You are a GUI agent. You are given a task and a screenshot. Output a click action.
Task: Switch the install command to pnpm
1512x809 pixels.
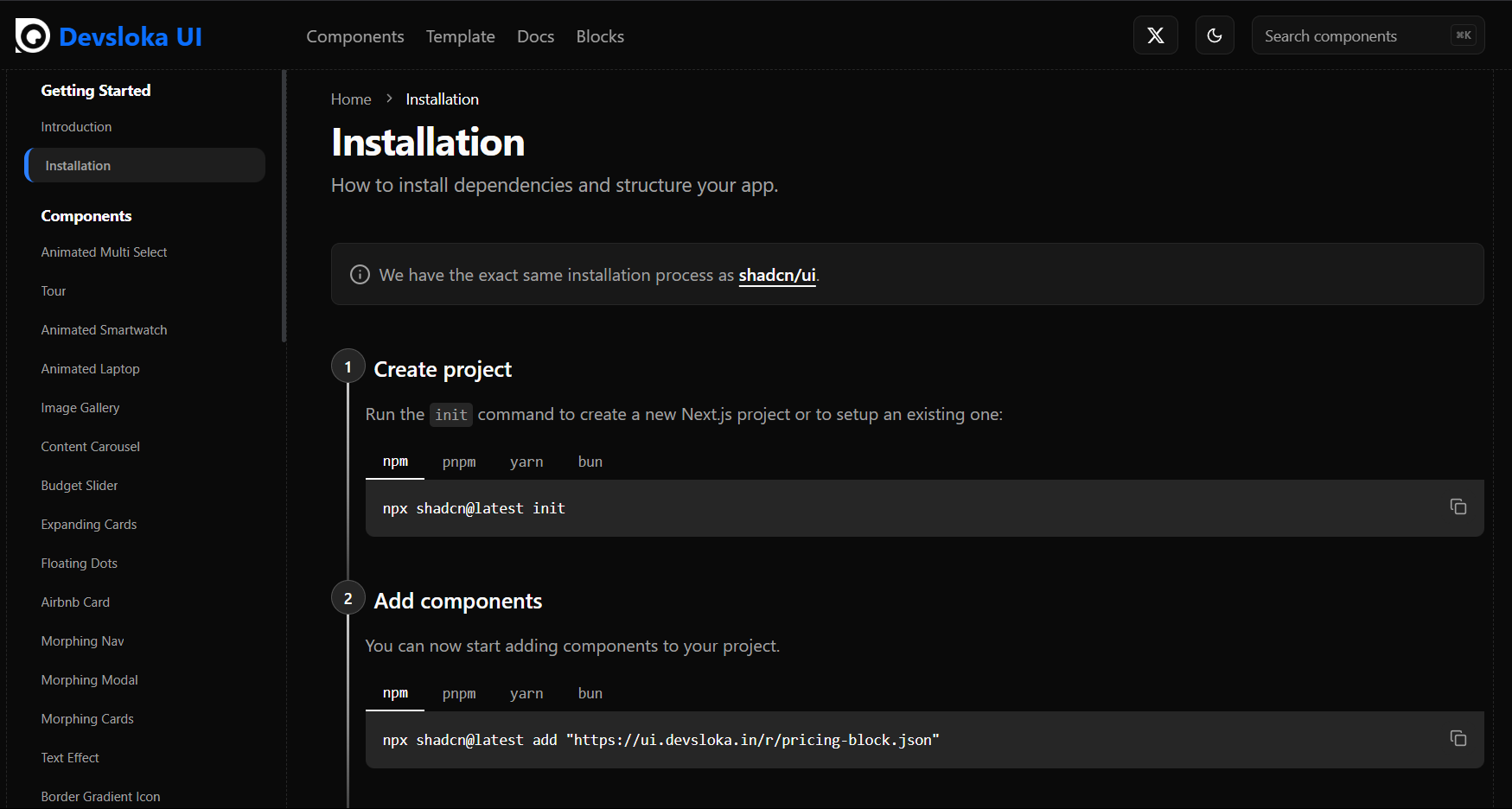pyautogui.click(x=459, y=462)
